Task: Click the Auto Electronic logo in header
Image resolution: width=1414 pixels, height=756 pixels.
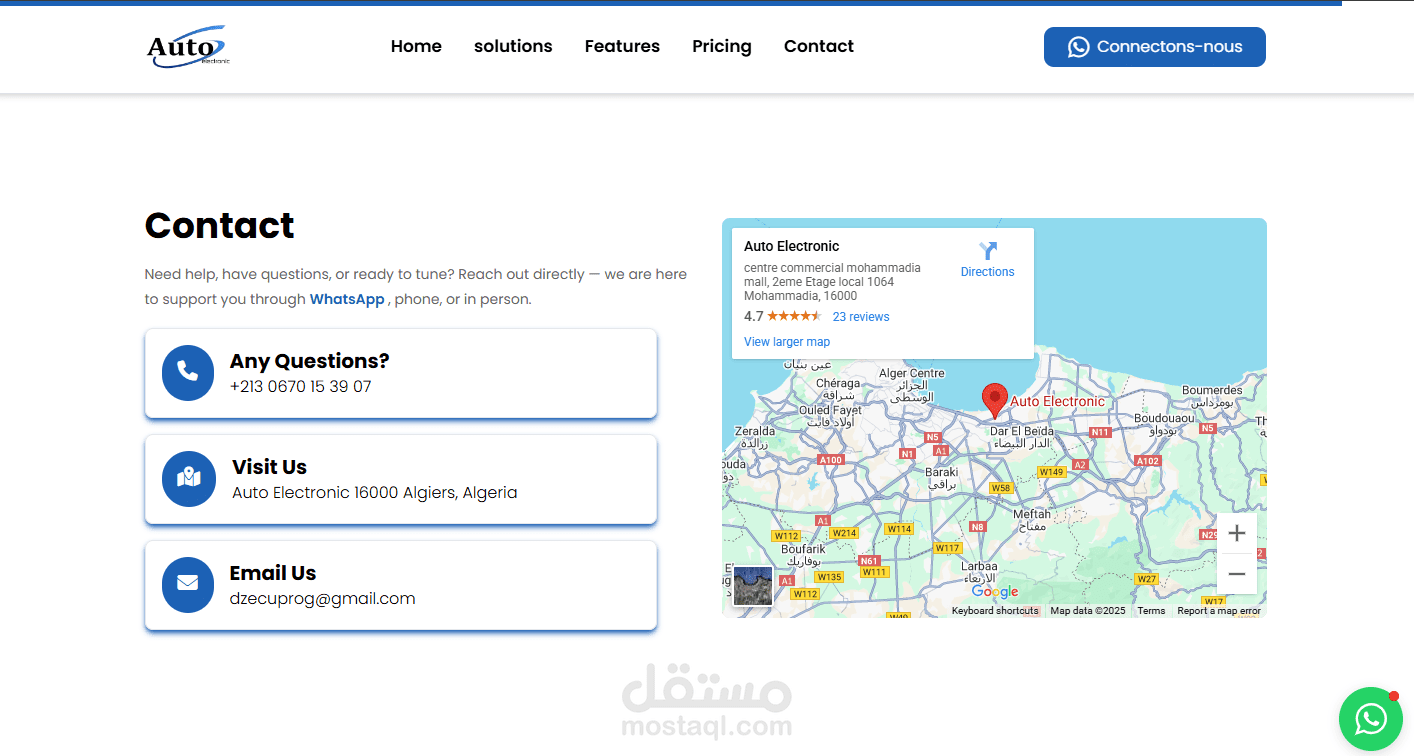Action: (x=188, y=47)
